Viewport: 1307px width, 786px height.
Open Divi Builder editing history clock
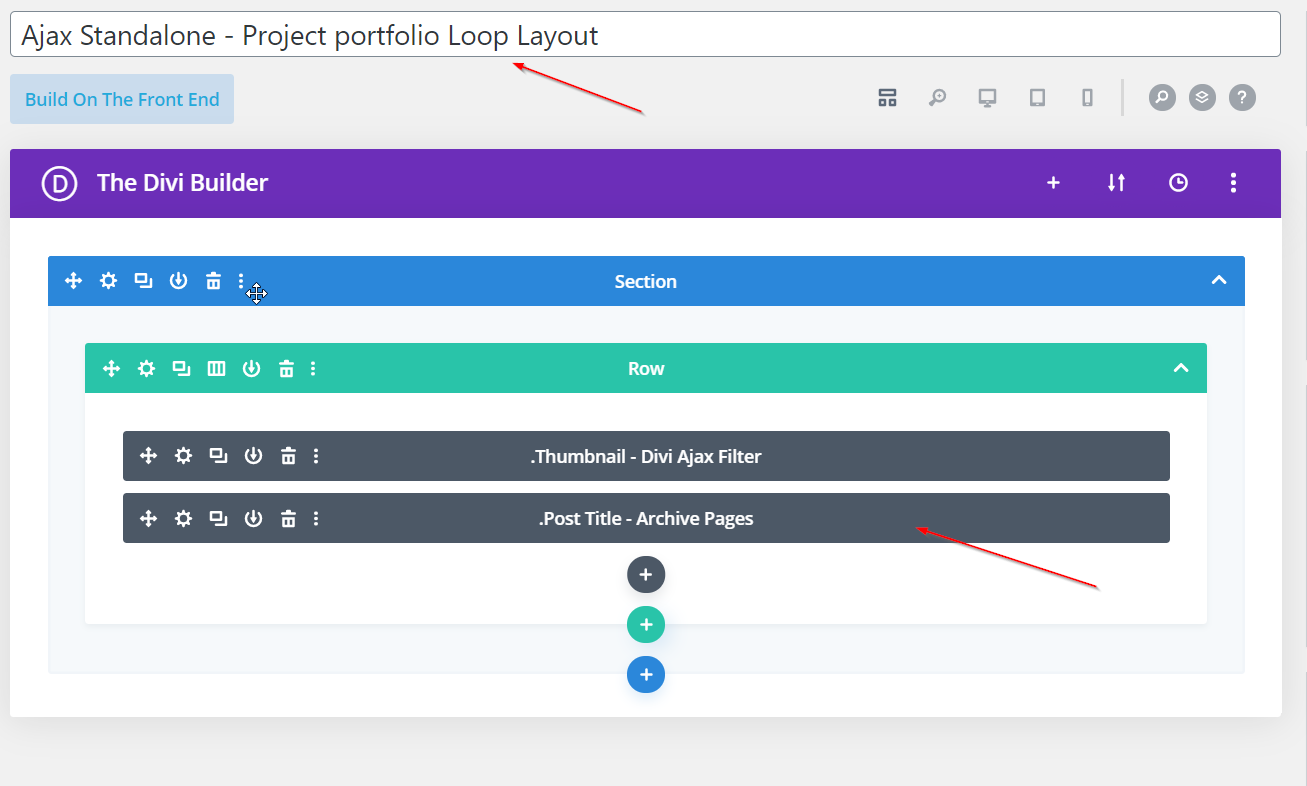pos(1178,183)
